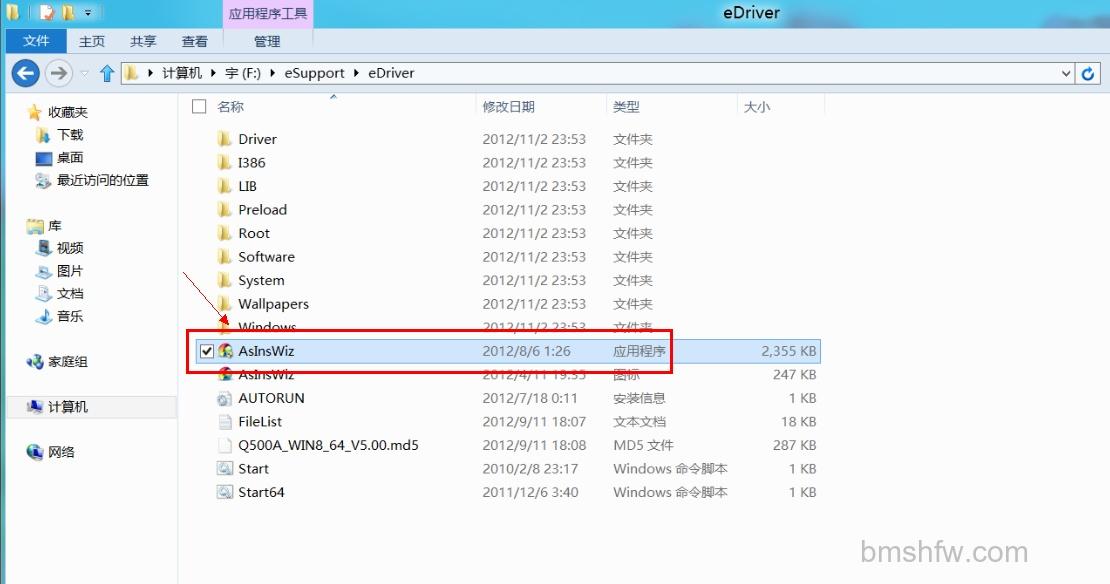Click the AsInsWiz application icon
The height and width of the screenshot is (584, 1110).
(x=226, y=350)
